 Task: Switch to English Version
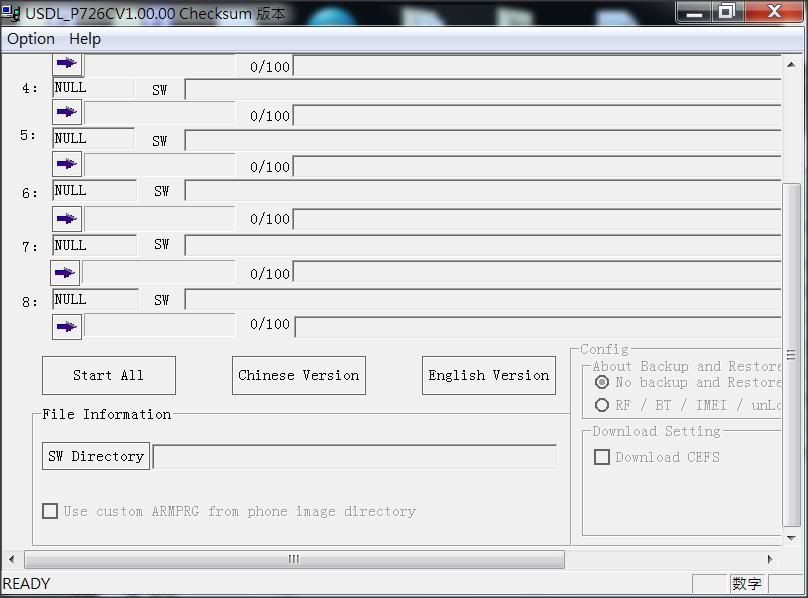(x=489, y=375)
